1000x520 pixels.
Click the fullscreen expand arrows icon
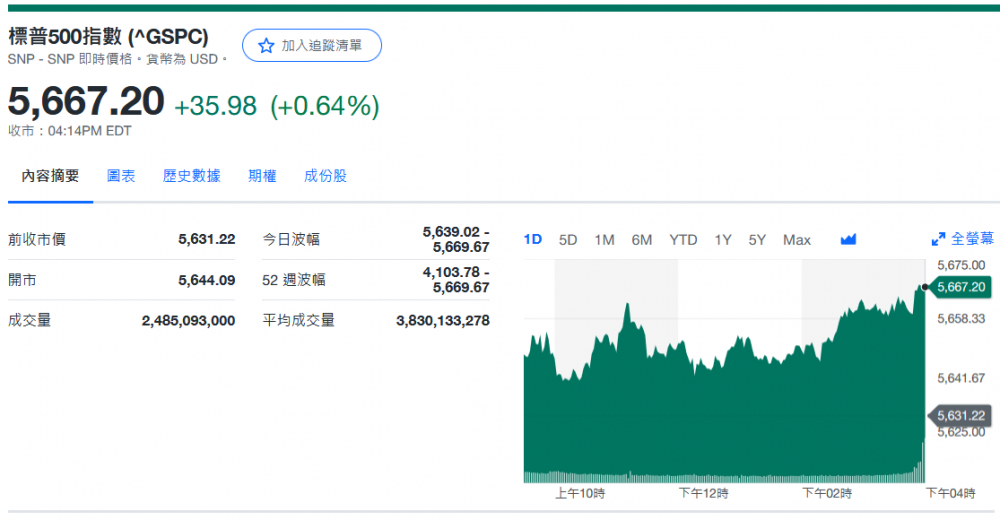click(x=938, y=239)
